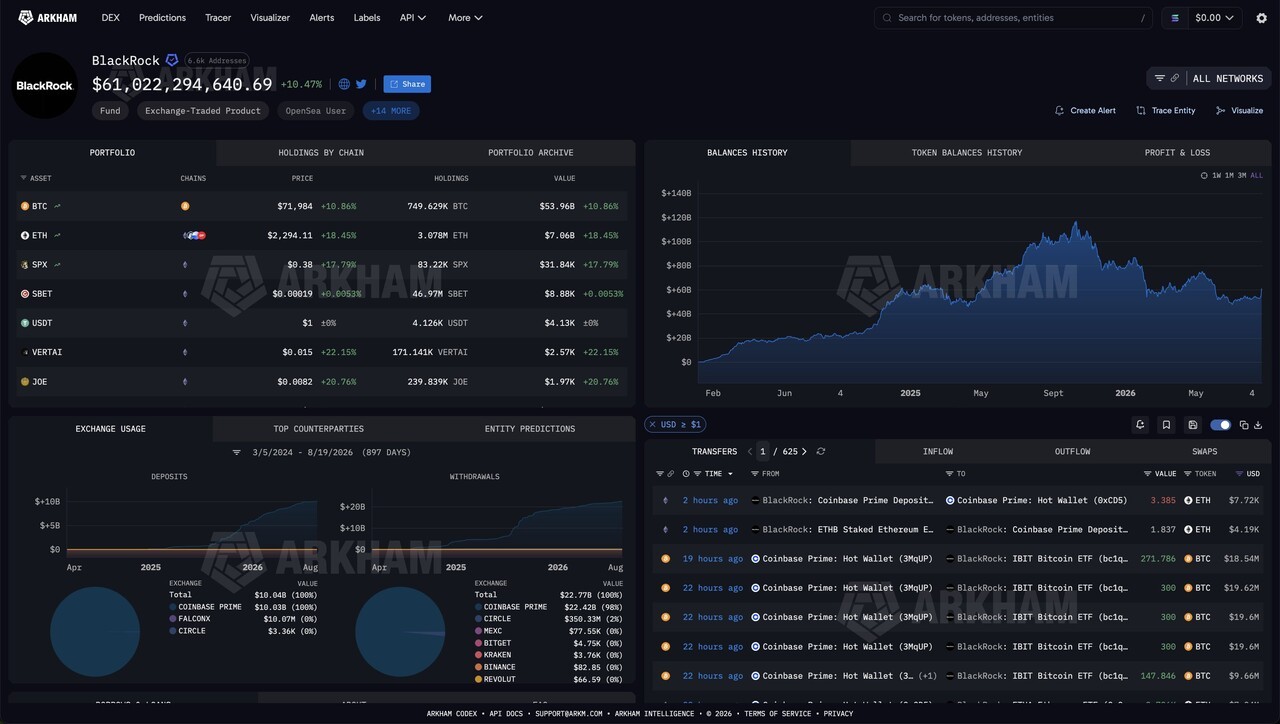Switch to the Top Counterparties tab
Viewport: 1280px width, 724px height.
[x=319, y=429]
